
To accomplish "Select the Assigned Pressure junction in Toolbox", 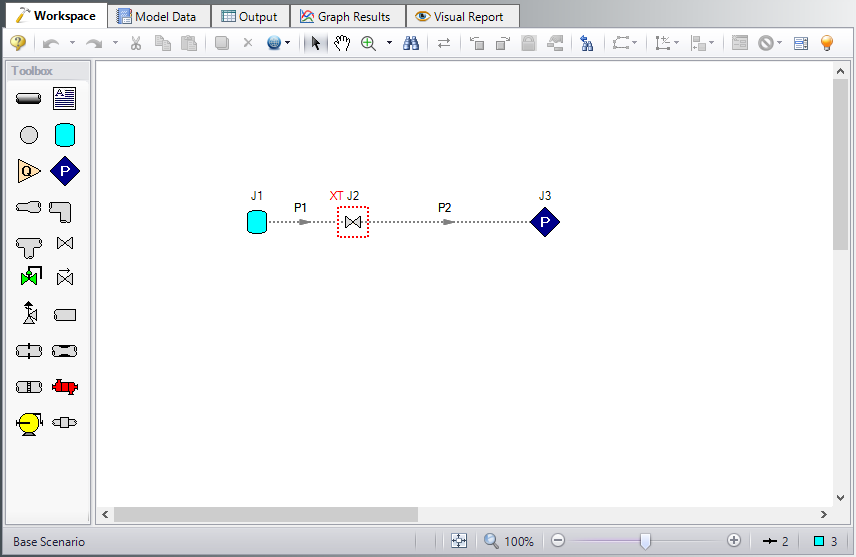I will 65,171.
